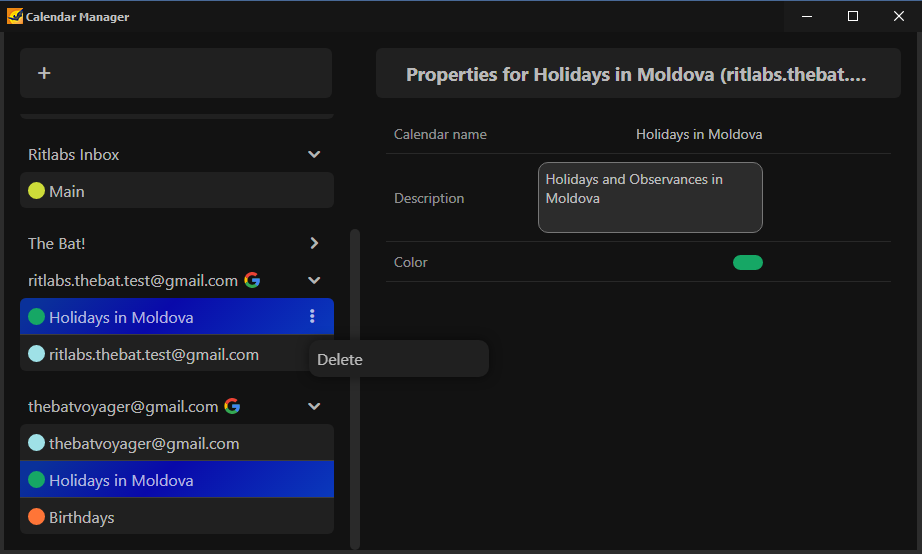Click Google logo next to ritlabs.thebat.test@gmail.com

(x=252, y=280)
